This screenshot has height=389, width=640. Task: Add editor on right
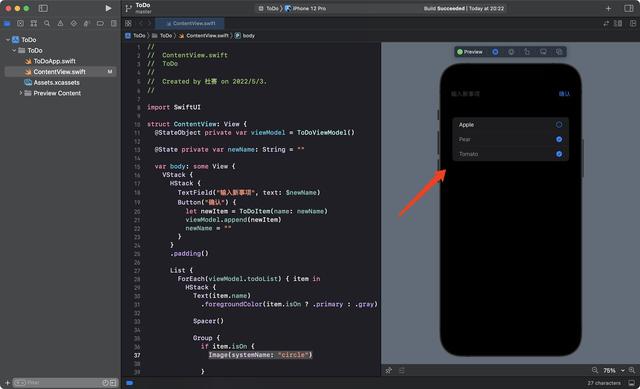[x=633, y=24]
